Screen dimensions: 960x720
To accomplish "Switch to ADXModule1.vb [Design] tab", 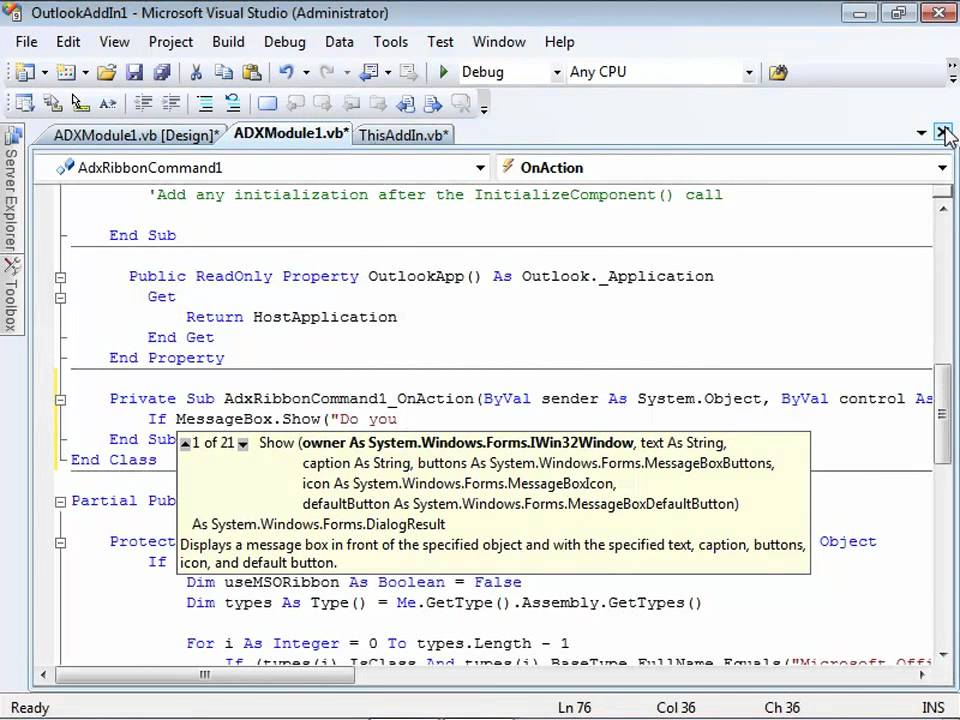I will pos(136,135).
